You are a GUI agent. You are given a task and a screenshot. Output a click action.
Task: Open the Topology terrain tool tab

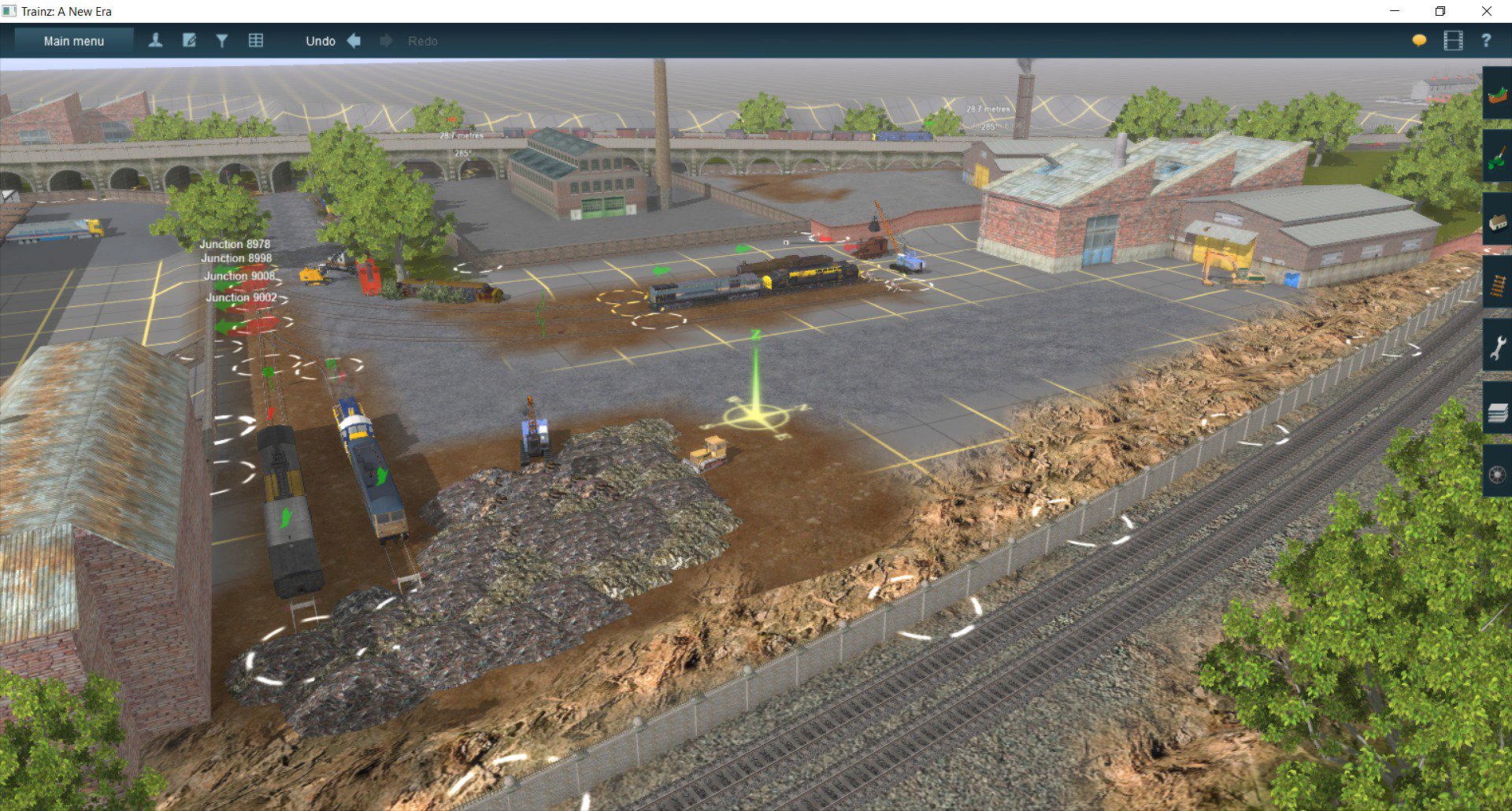[x=1497, y=94]
